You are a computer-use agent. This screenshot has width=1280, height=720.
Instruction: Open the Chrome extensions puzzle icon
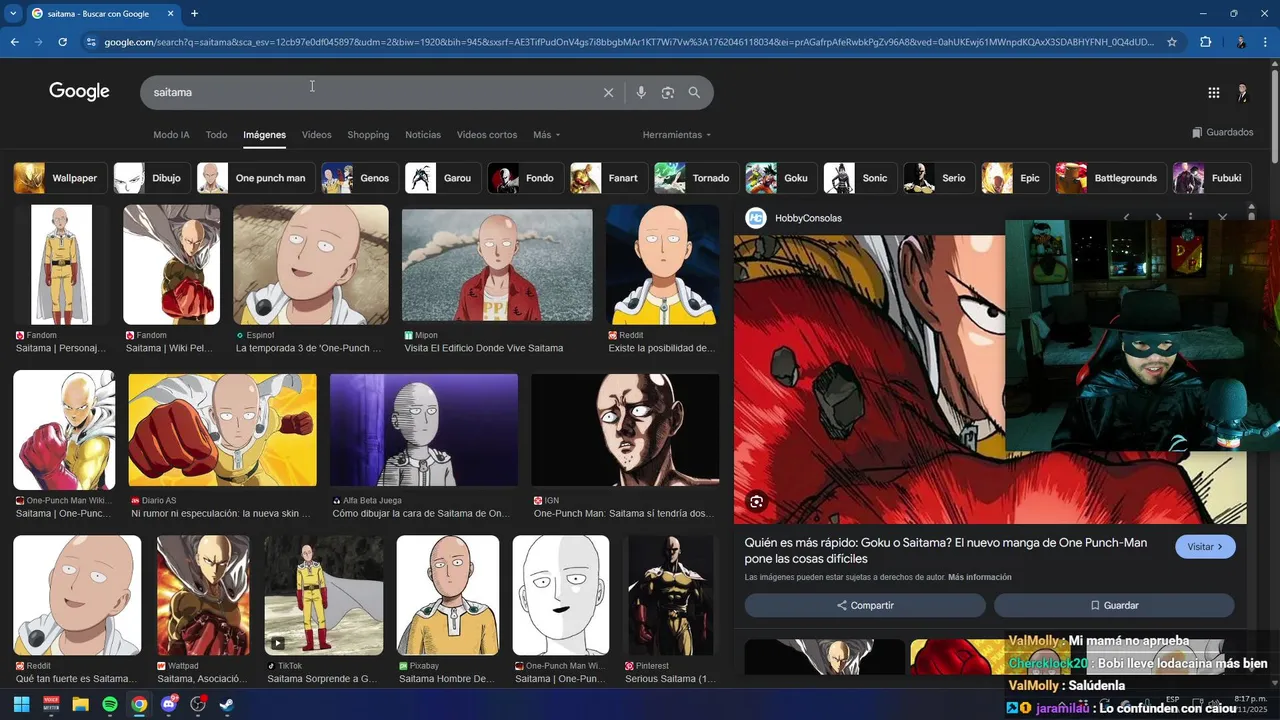[1205, 42]
